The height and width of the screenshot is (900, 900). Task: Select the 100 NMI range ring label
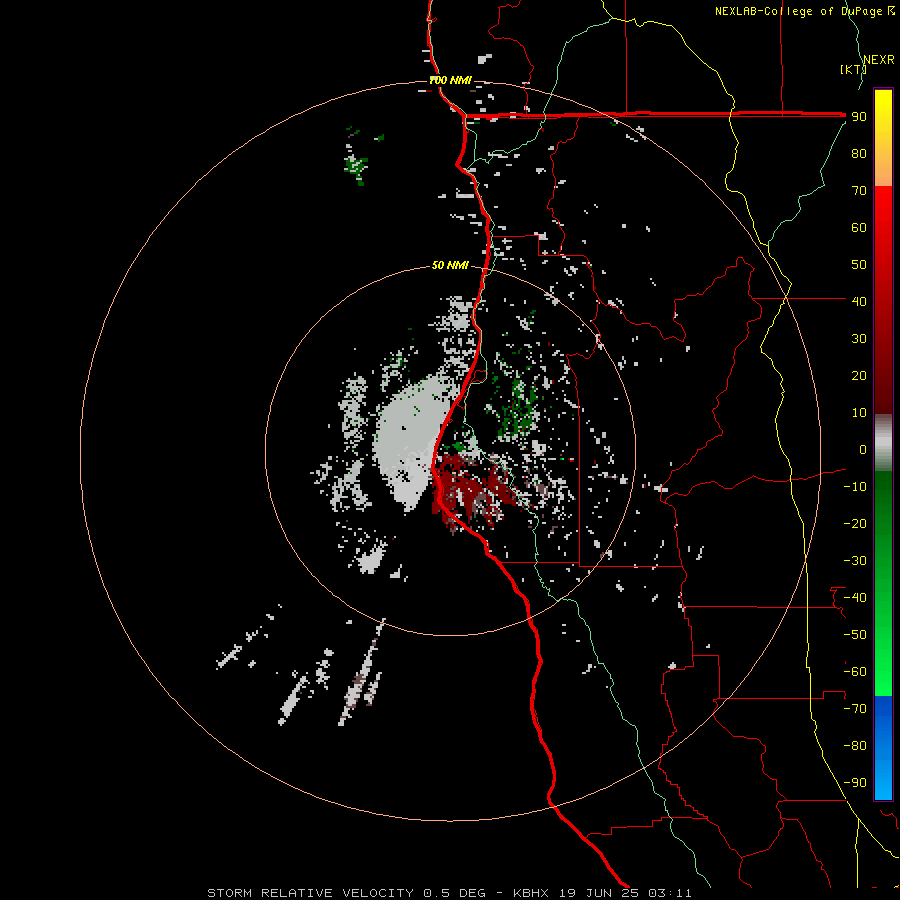[450, 80]
